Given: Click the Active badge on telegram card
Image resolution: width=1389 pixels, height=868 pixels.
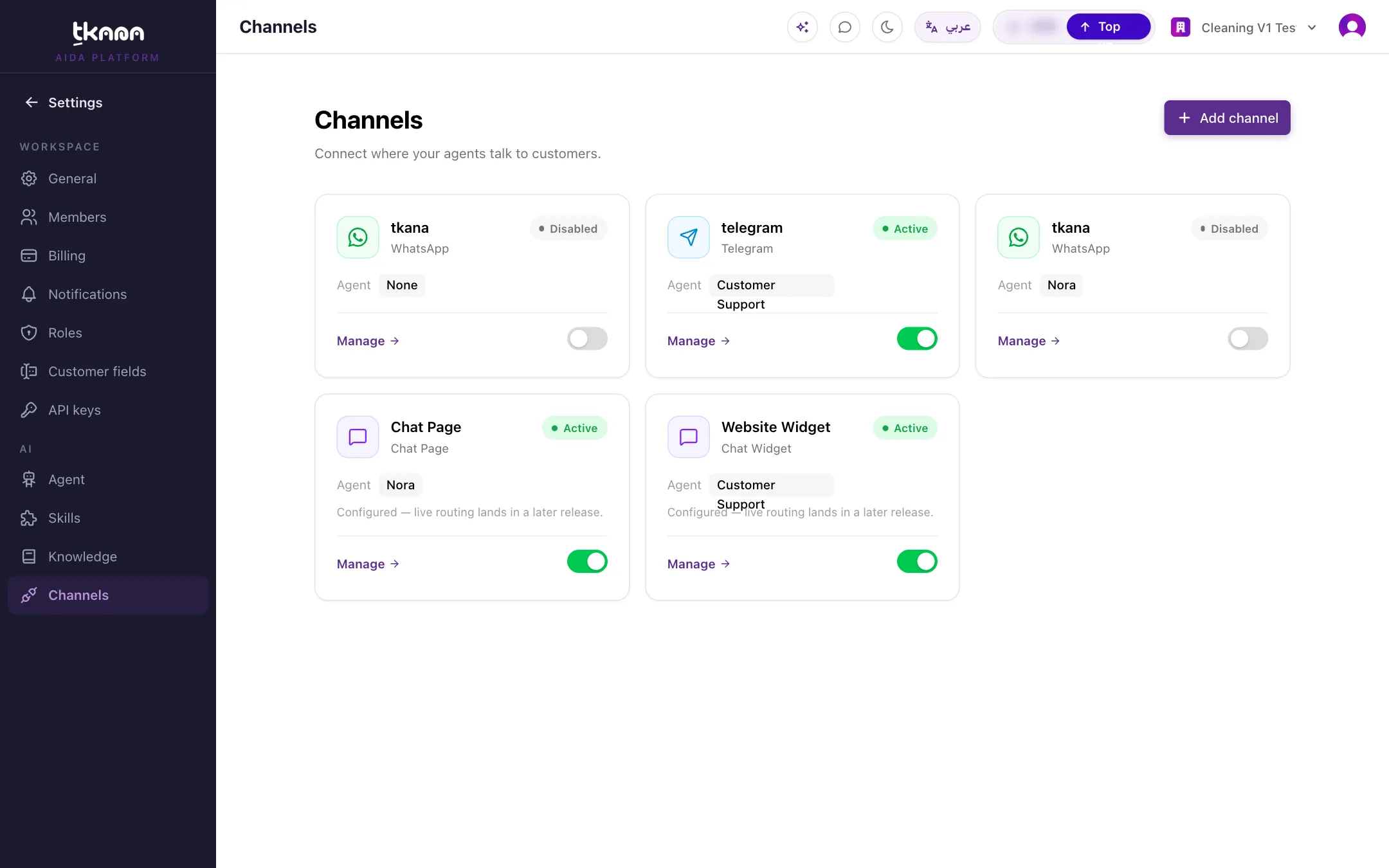Looking at the screenshot, I should pos(905,229).
